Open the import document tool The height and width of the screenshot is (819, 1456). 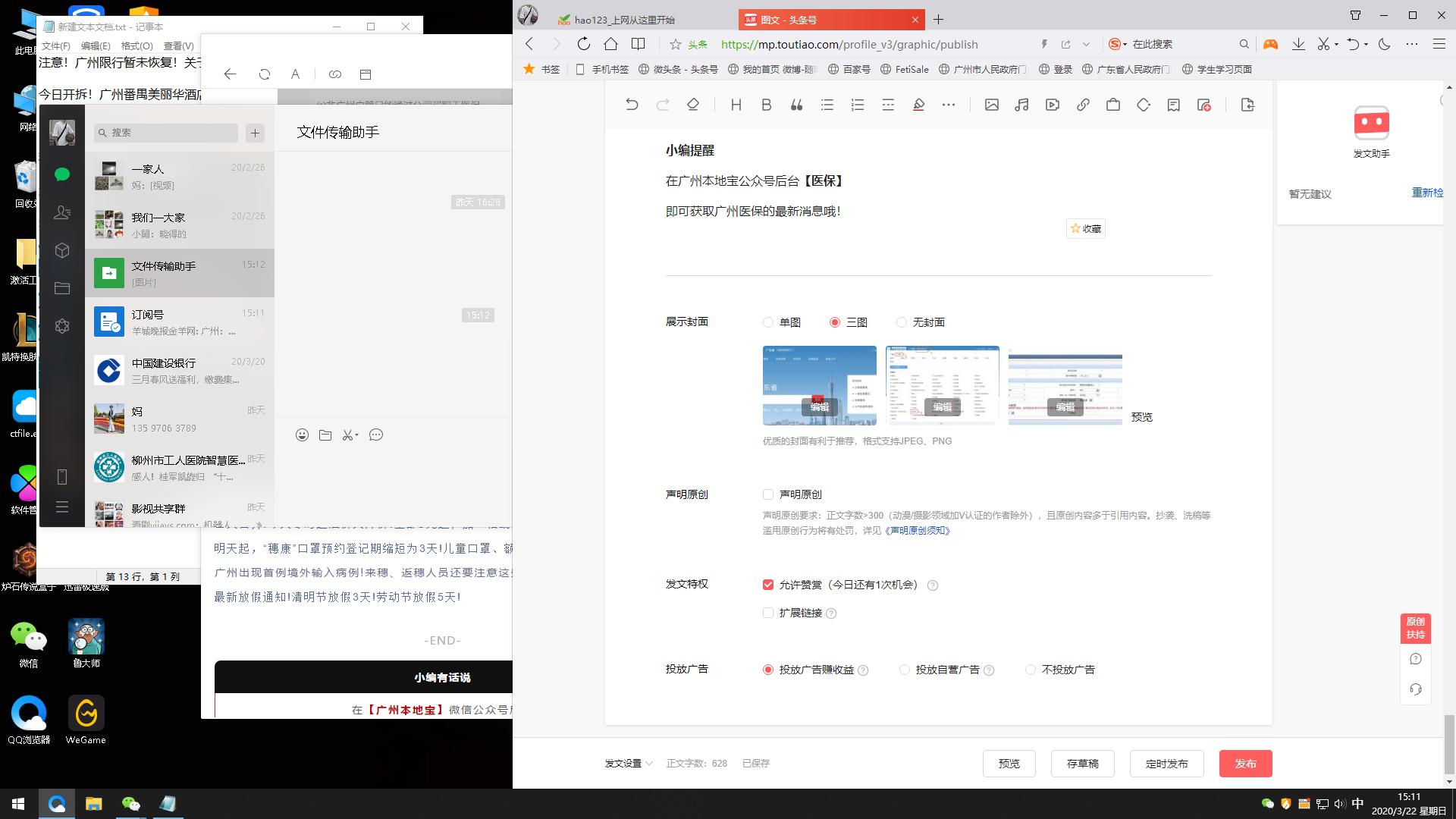1248,105
